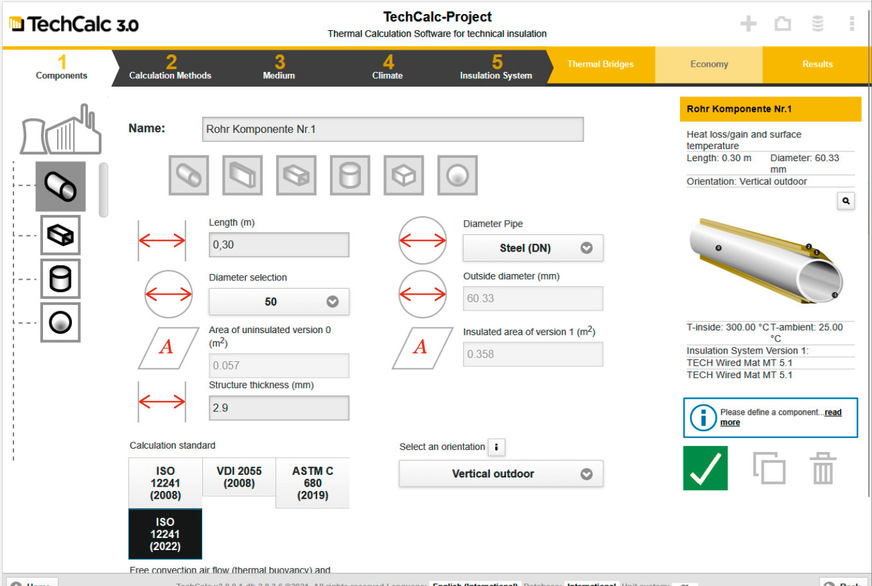Delete the component with the trash icon
The width and height of the screenshot is (872, 586).
[x=823, y=468]
